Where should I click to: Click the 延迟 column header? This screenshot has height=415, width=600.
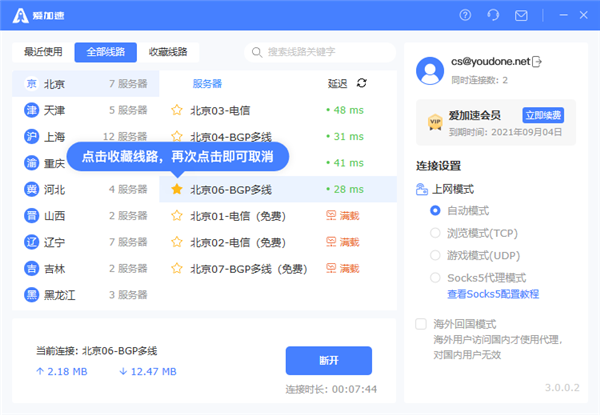coord(337,83)
